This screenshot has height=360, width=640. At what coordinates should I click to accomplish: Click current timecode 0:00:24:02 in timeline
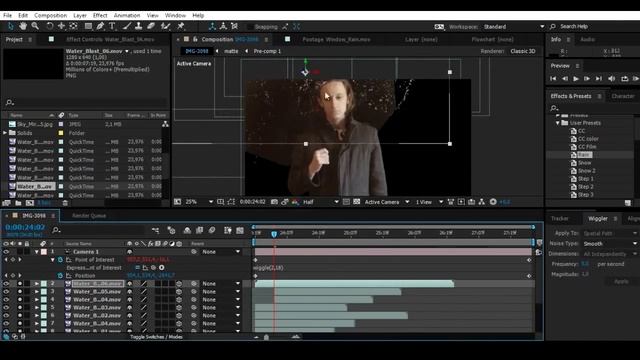click(25, 227)
